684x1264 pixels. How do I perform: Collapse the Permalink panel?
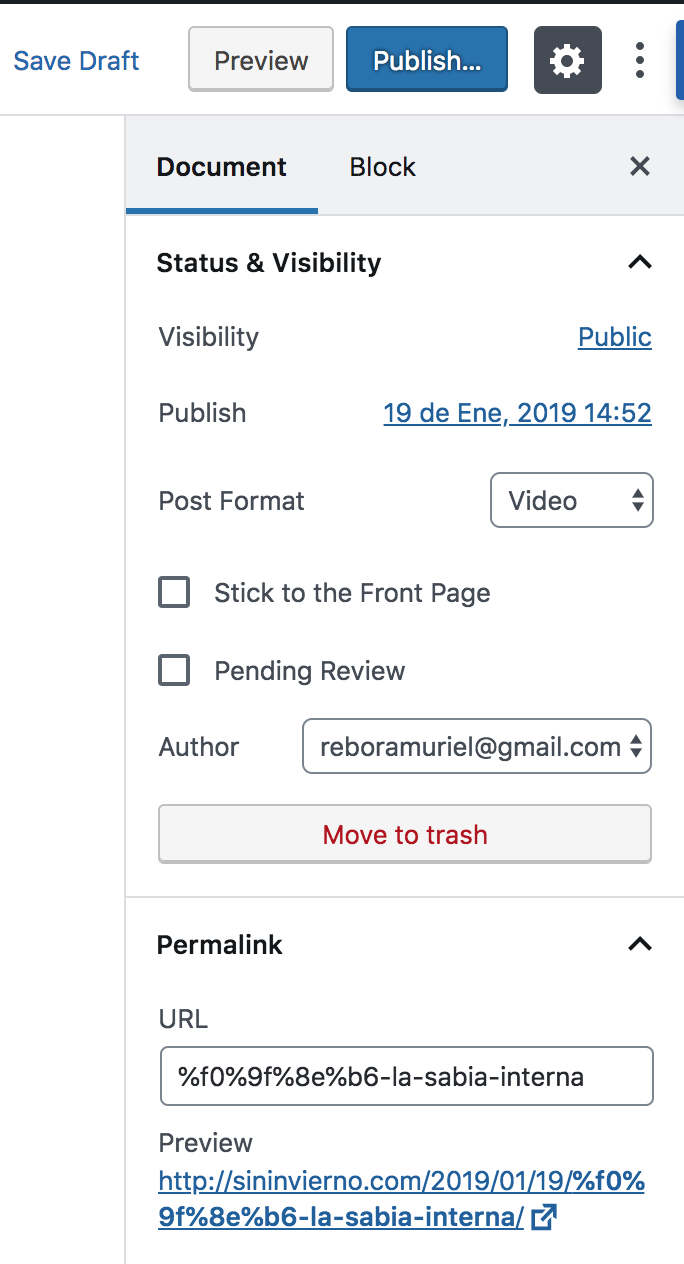tap(639, 945)
